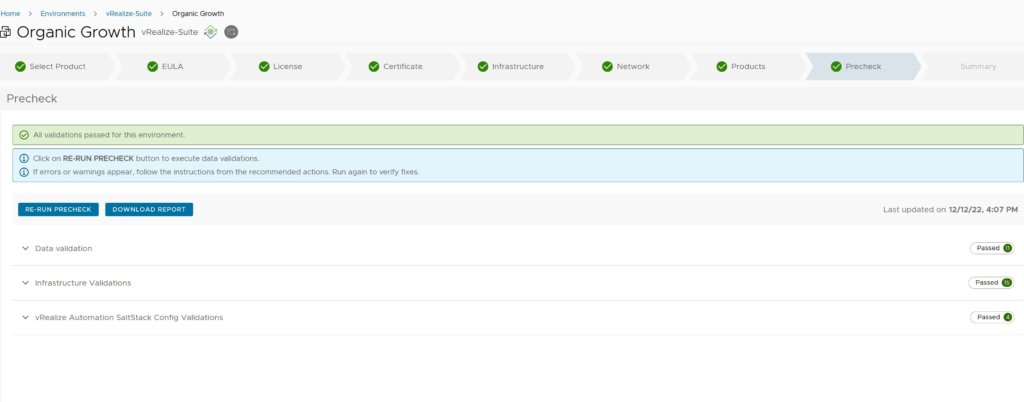
Task: Click the Passed label for Infrastructure Validations
Action: [986, 283]
